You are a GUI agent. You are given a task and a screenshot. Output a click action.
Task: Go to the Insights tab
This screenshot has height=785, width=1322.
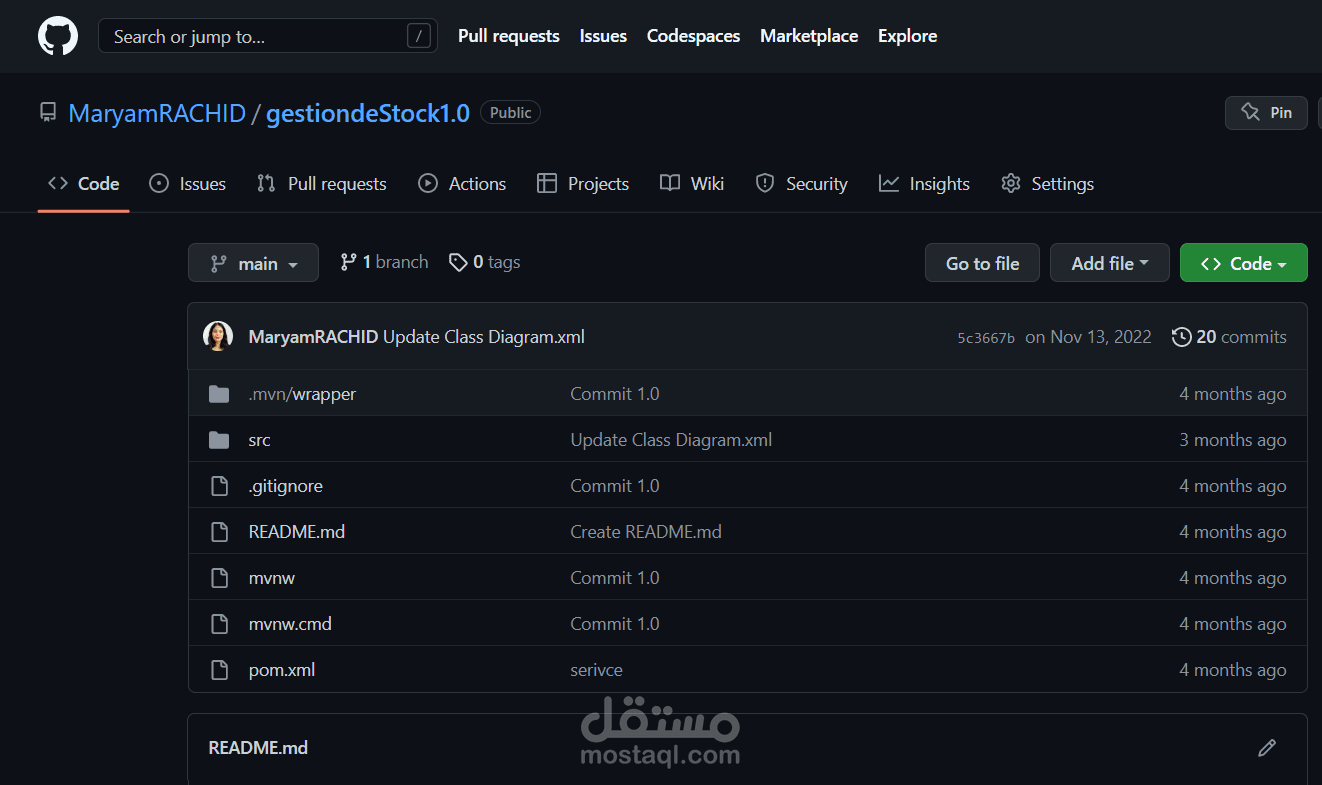pos(924,184)
